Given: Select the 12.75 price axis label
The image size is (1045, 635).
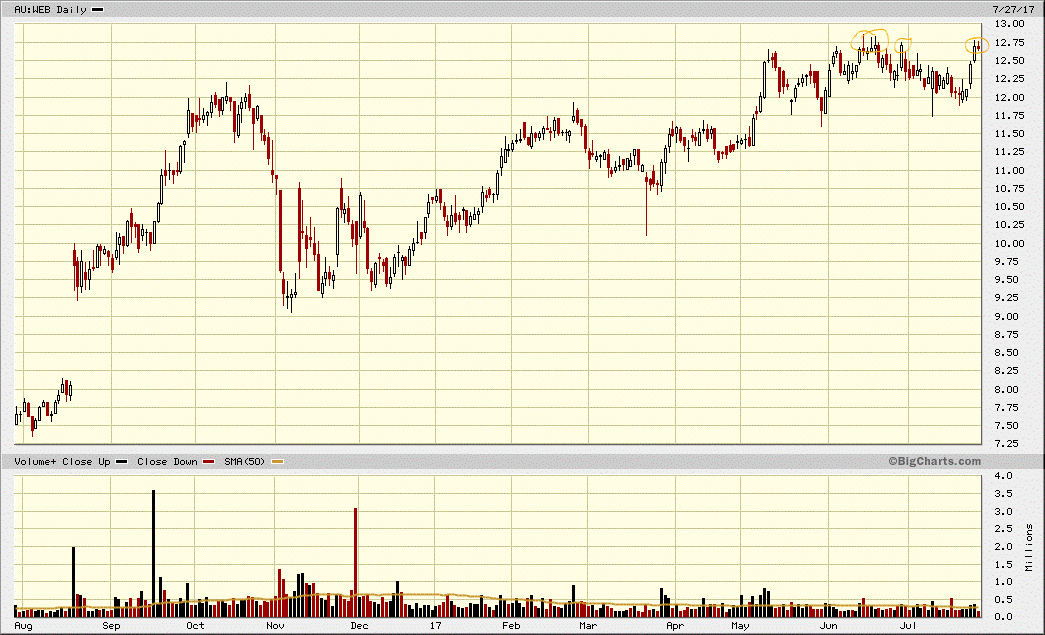Looking at the screenshot, I should 1009,42.
